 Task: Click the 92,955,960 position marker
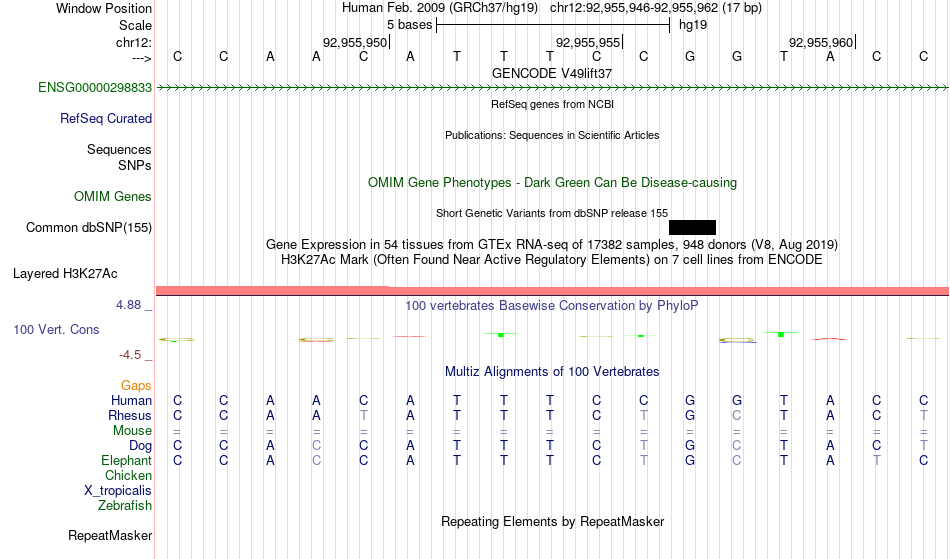click(822, 42)
